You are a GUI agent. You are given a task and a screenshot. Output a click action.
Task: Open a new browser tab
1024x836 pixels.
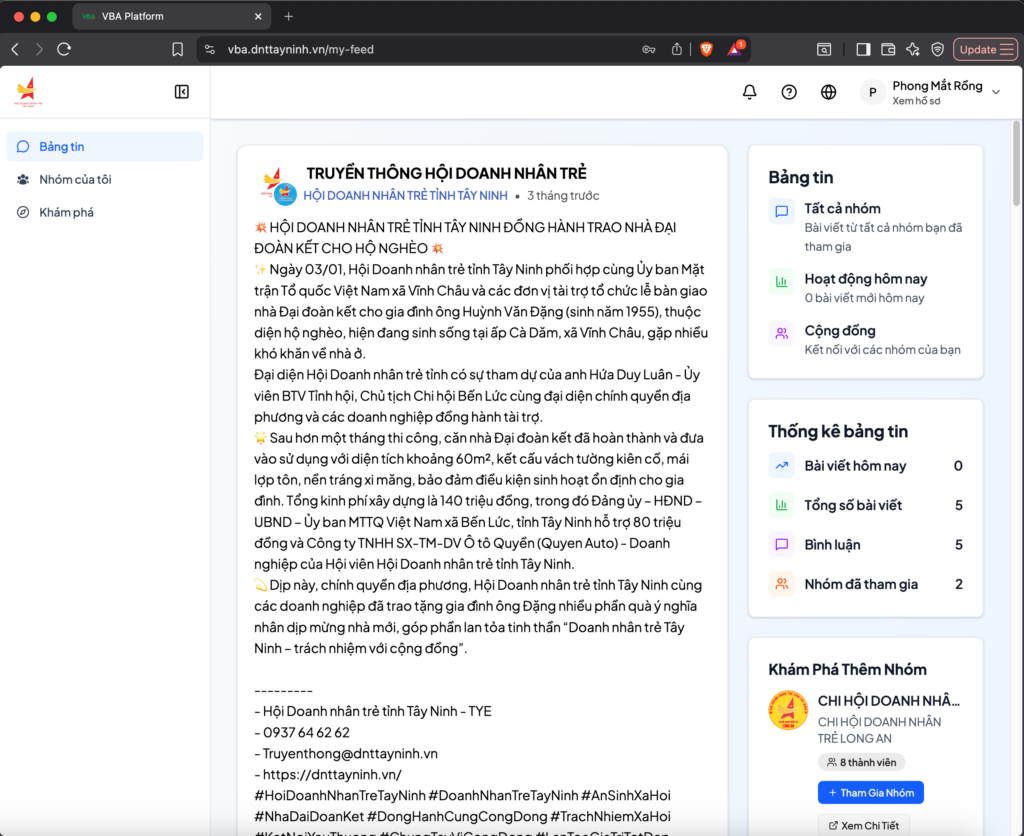tap(289, 16)
